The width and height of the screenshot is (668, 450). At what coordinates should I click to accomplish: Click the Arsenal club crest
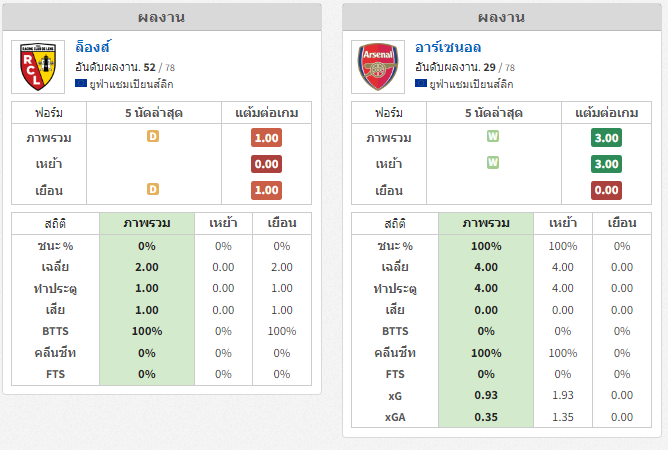pos(378,67)
